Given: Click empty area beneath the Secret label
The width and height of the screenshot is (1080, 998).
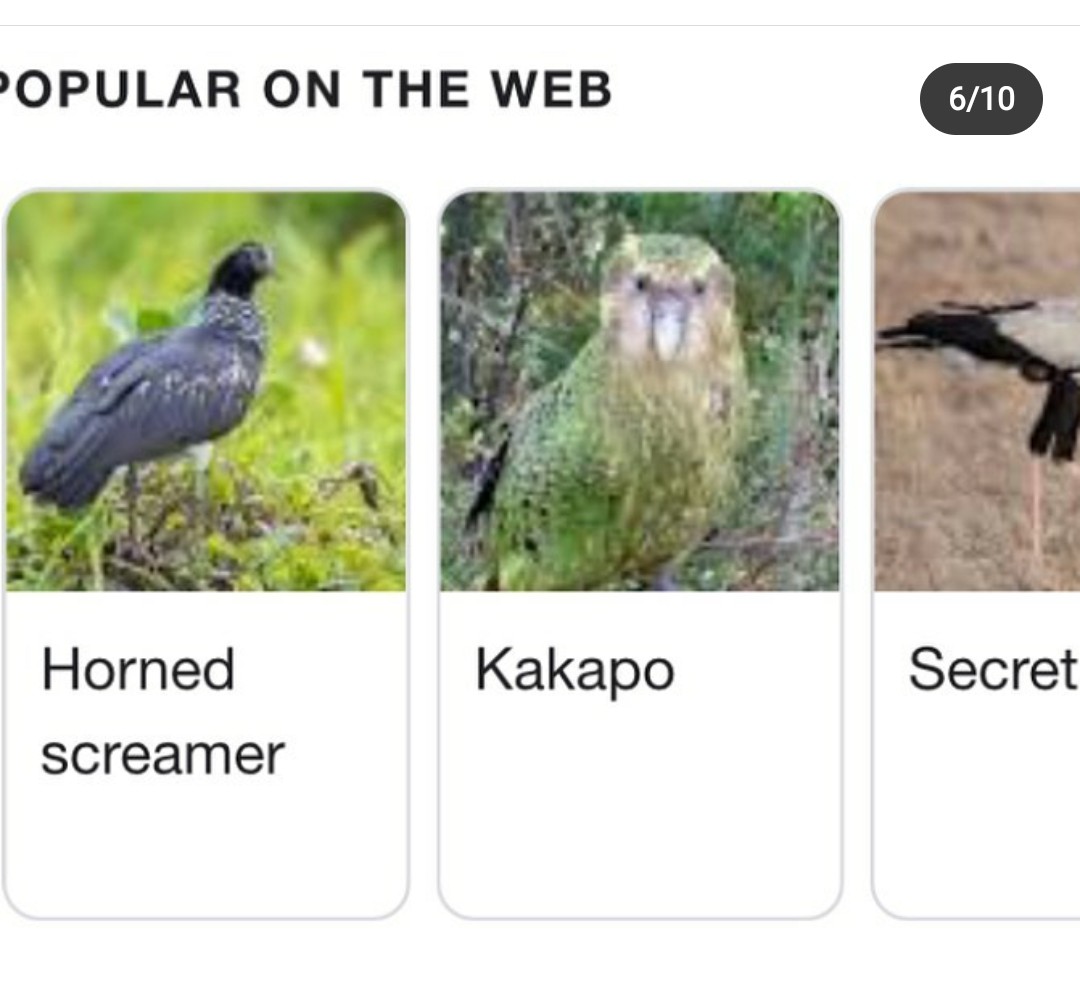Looking at the screenshot, I should pos(978,806).
